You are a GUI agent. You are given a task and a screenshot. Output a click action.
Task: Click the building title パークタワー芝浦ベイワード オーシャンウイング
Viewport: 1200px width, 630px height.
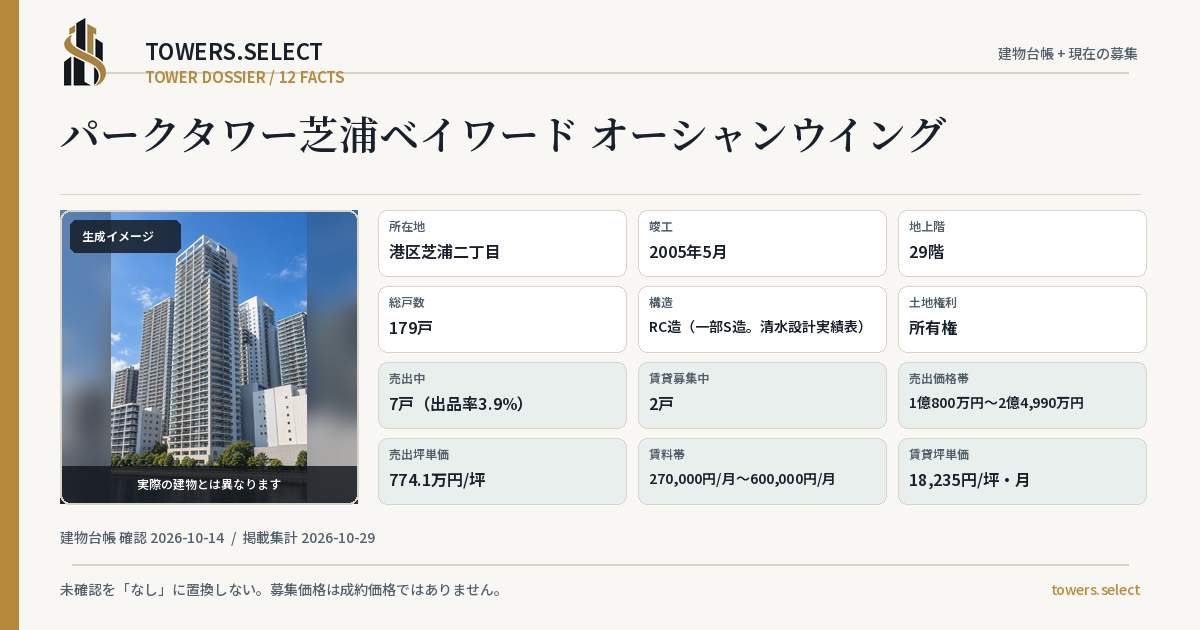[x=503, y=135]
